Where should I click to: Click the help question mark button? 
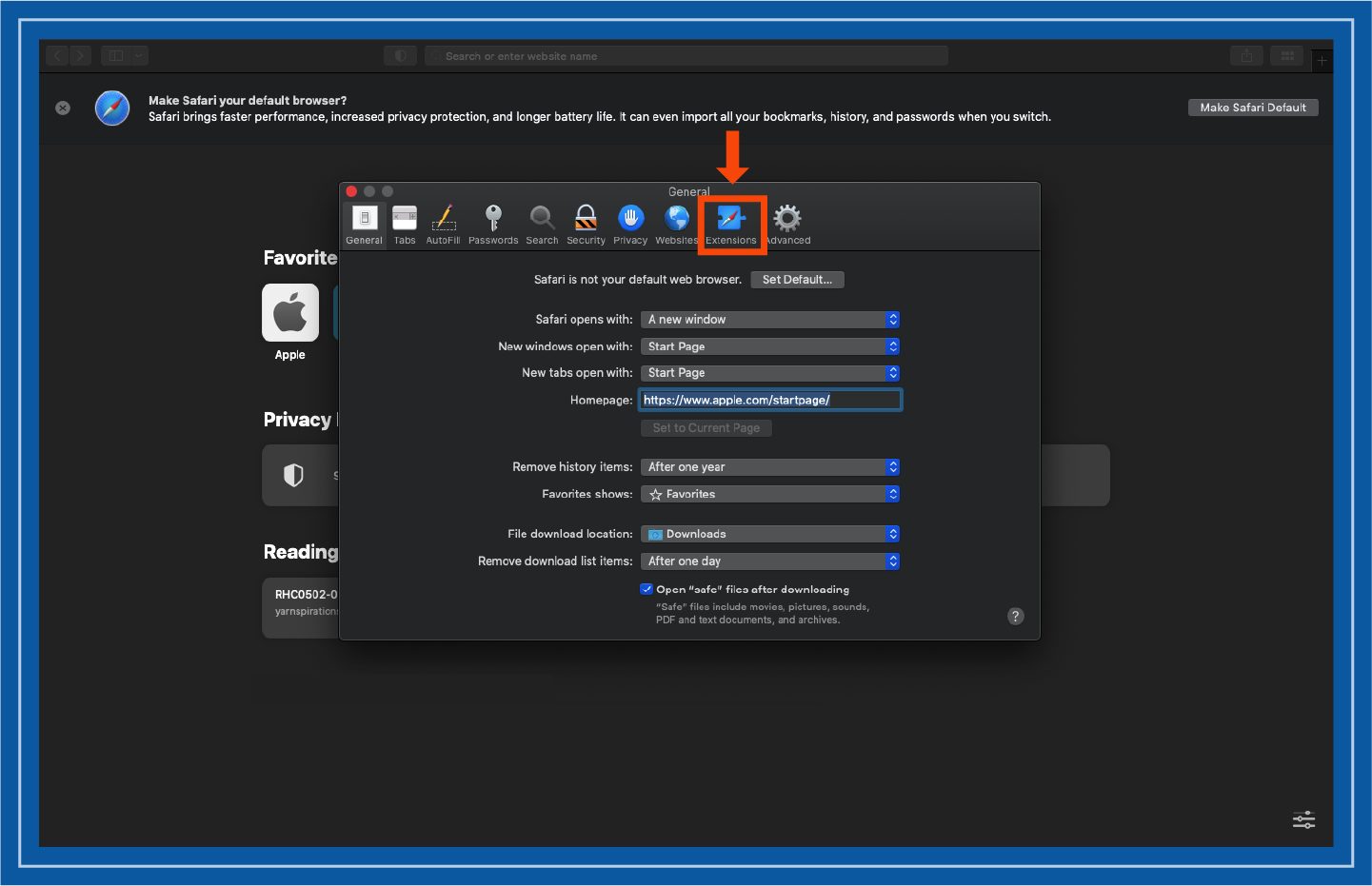(1016, 616)
